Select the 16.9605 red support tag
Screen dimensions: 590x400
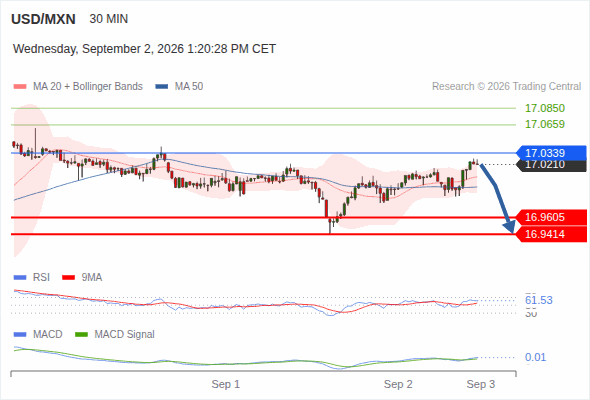point(551,217)
